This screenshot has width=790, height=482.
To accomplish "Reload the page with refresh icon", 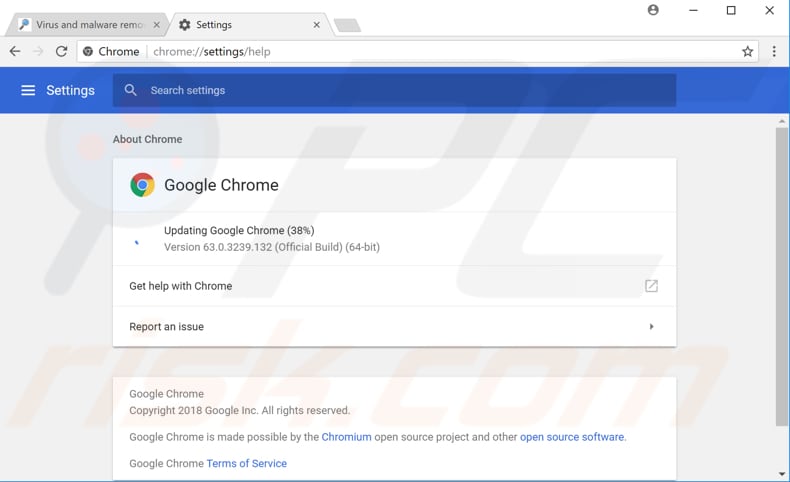I will 61,51.
